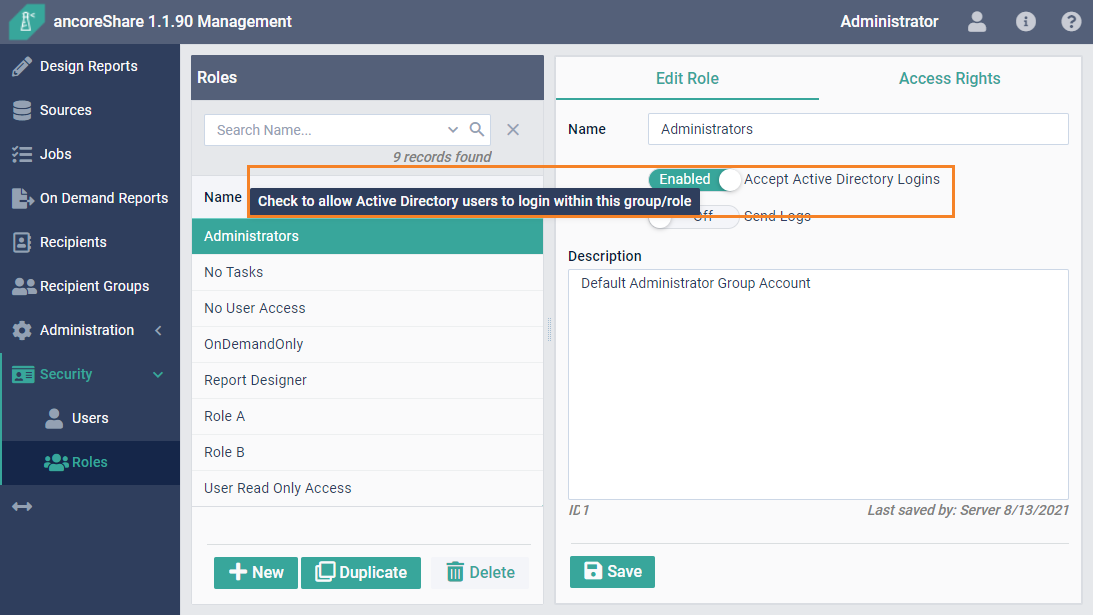Click the Recipient Groups people icon
The image size is (1093, 615).
[x=24, y=286]
